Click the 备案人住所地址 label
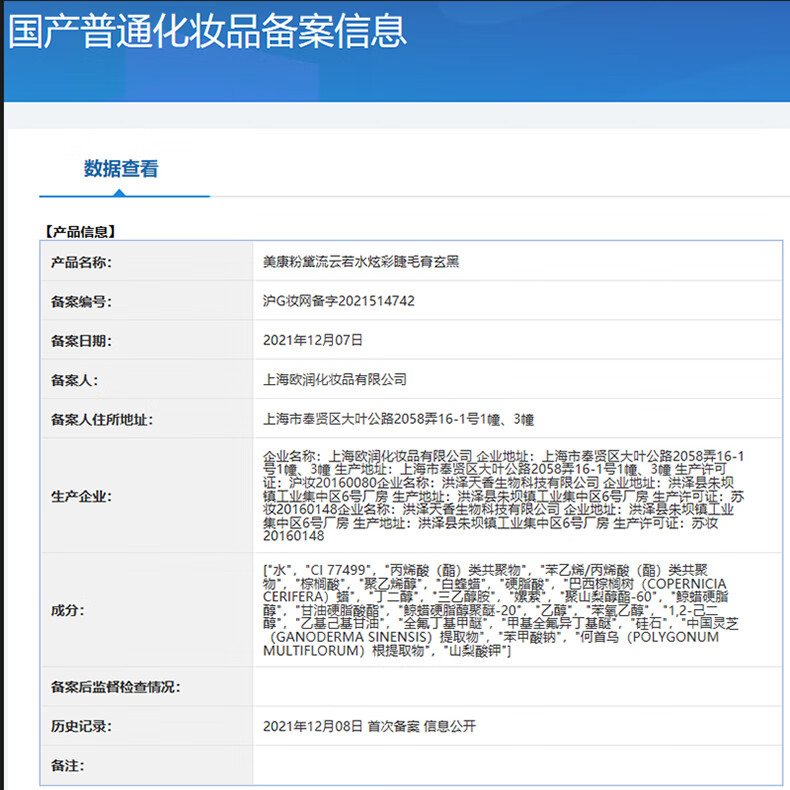 [x=101, y=419]
